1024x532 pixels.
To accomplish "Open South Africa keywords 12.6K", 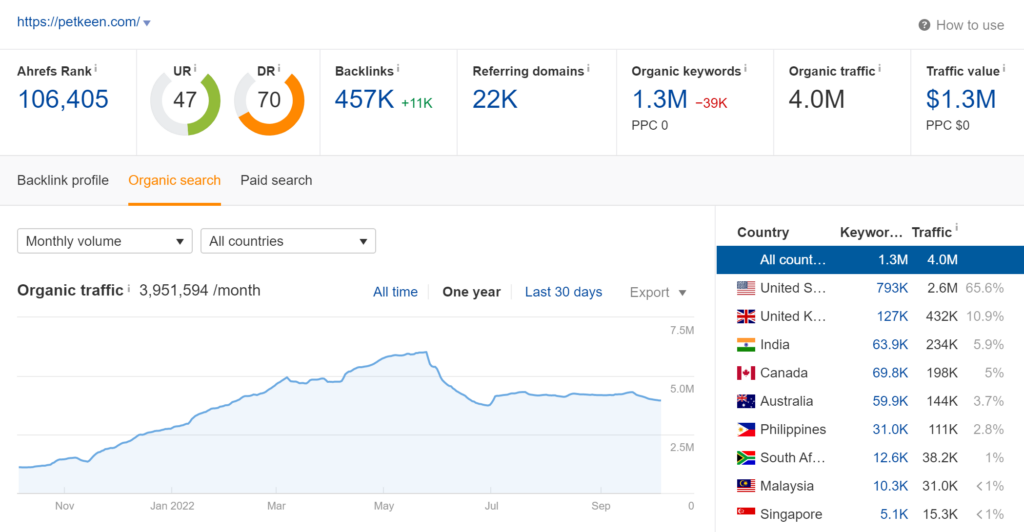I will tap(890, 458).
